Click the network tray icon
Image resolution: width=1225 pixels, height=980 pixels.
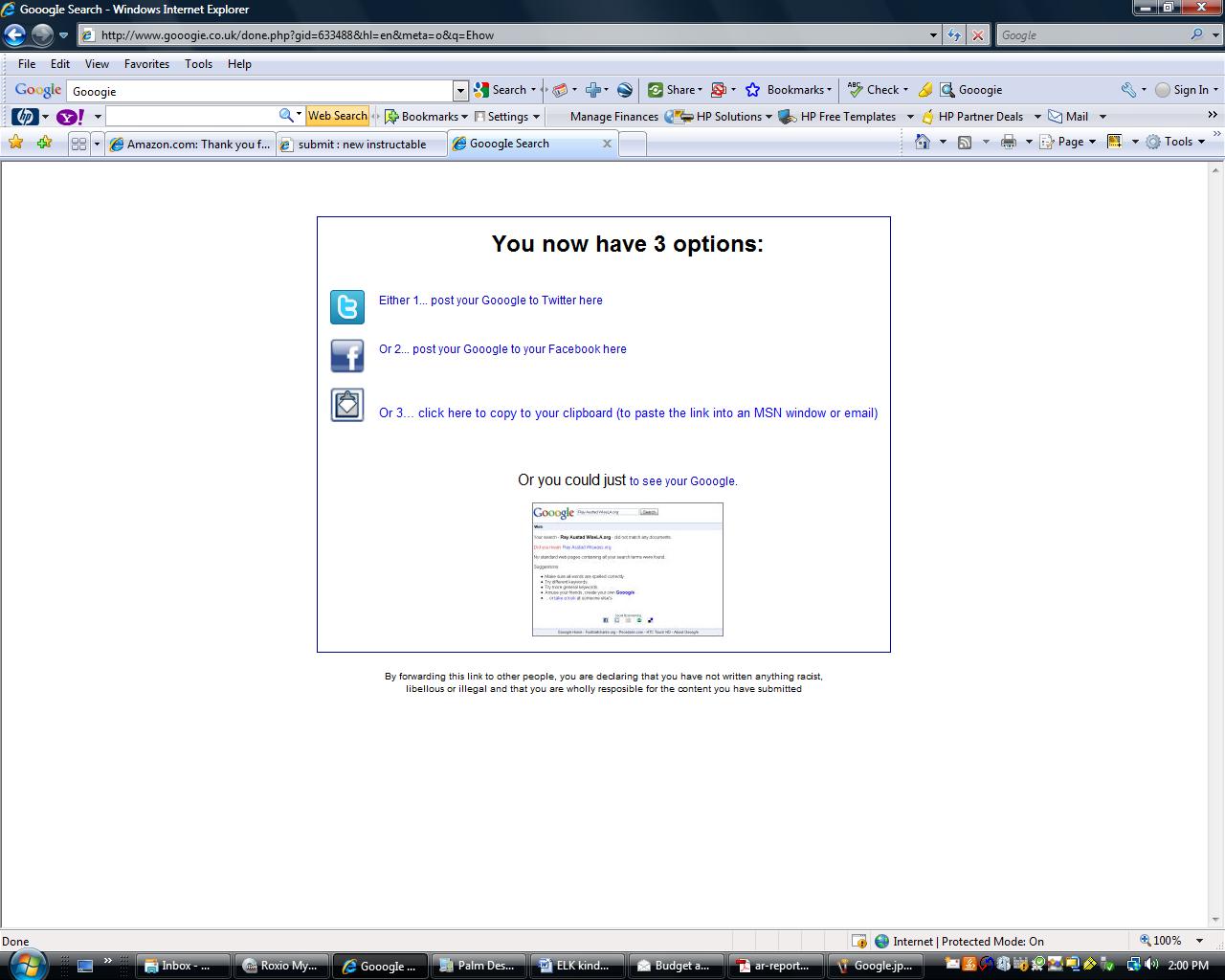(1133, 965)
